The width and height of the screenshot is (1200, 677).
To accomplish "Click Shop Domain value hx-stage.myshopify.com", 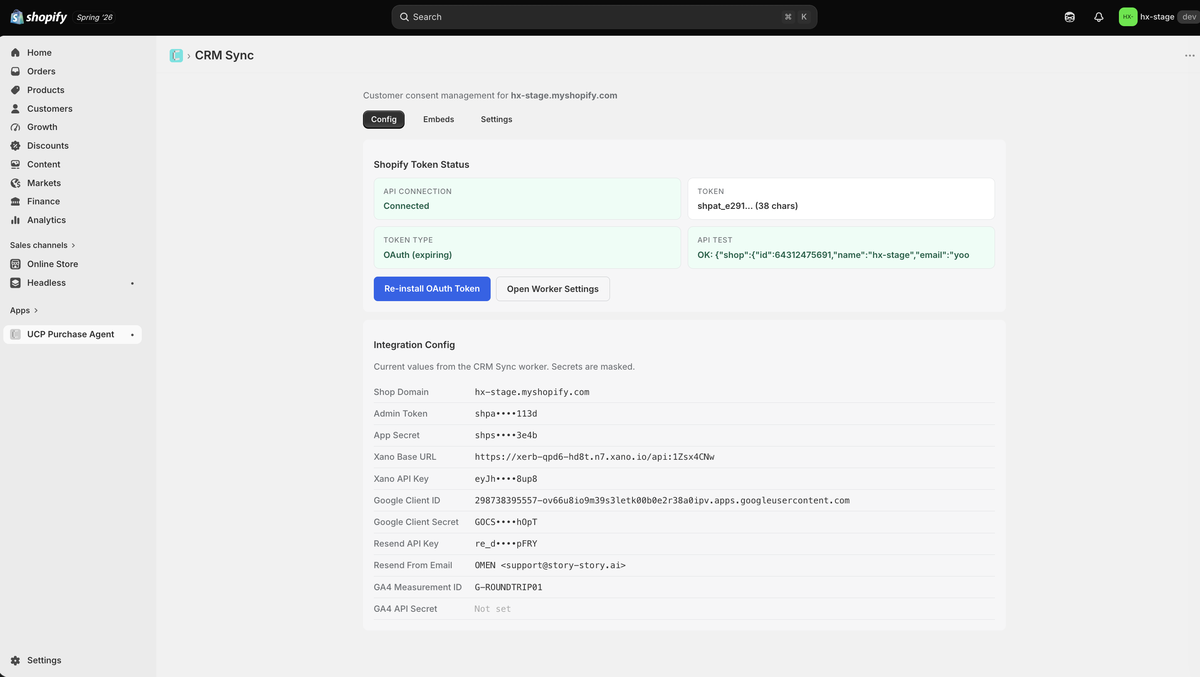I will tap(532, 392).
